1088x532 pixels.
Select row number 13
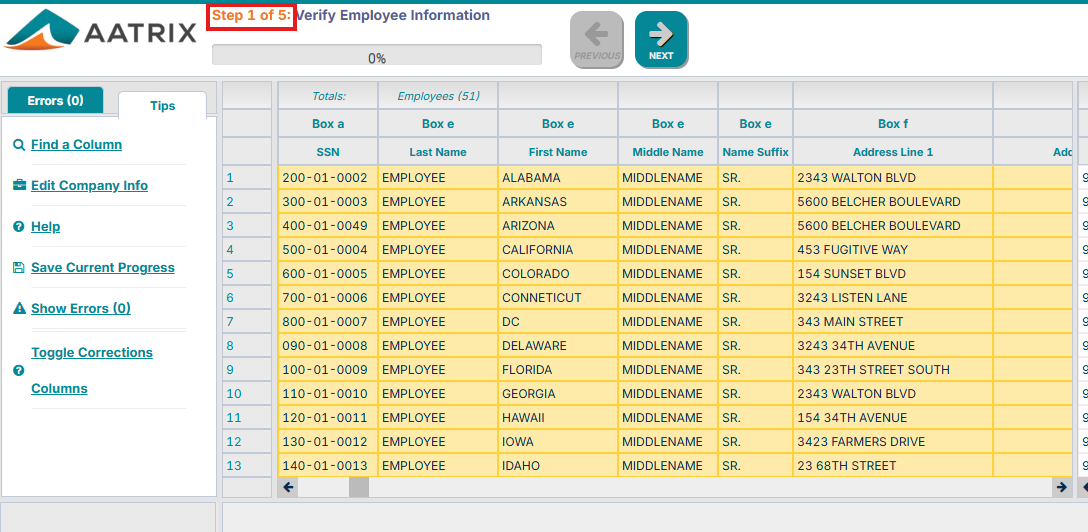pos(247,465)
